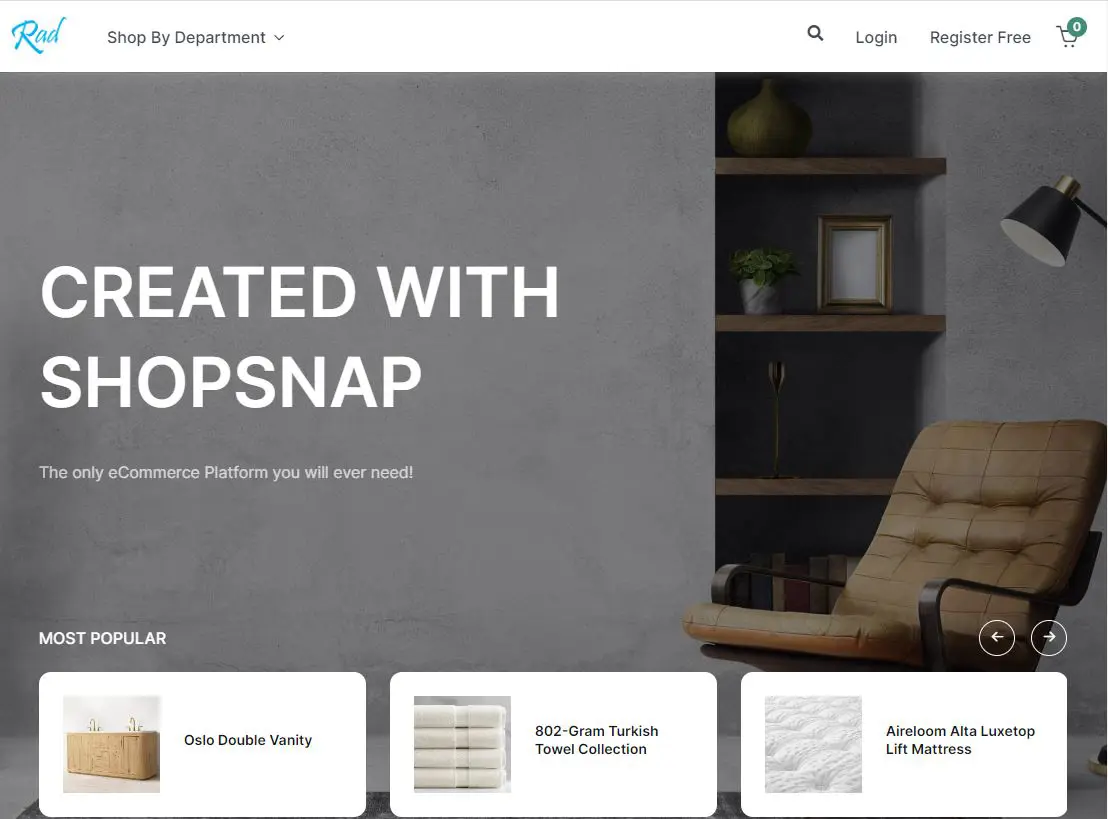Screen dimensions: 1108x819
Task: Select Aireloom Alta Luxetop Lift Mattress title
Action: click(960, 740)
